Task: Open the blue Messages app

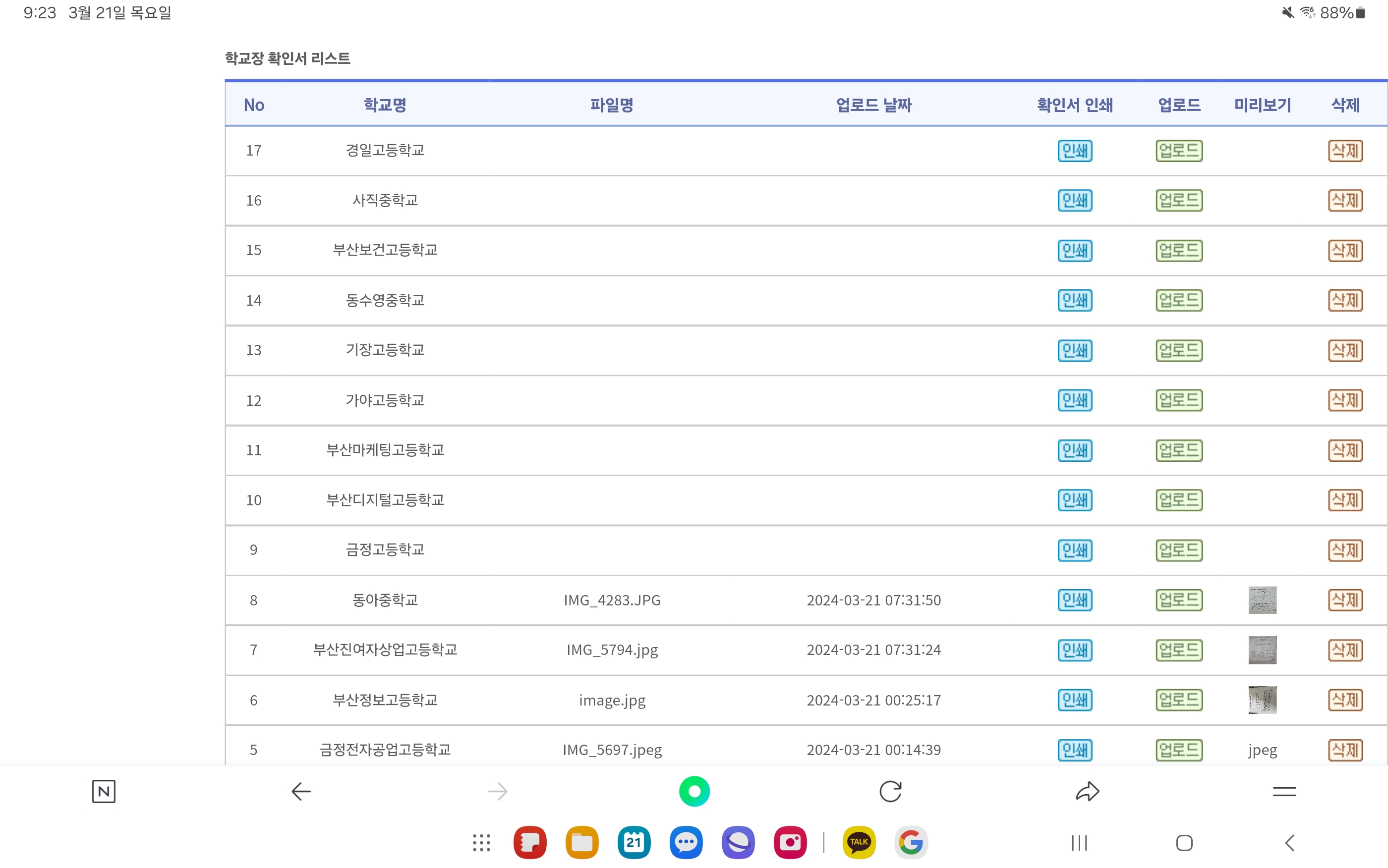Action: coord(686,843)
